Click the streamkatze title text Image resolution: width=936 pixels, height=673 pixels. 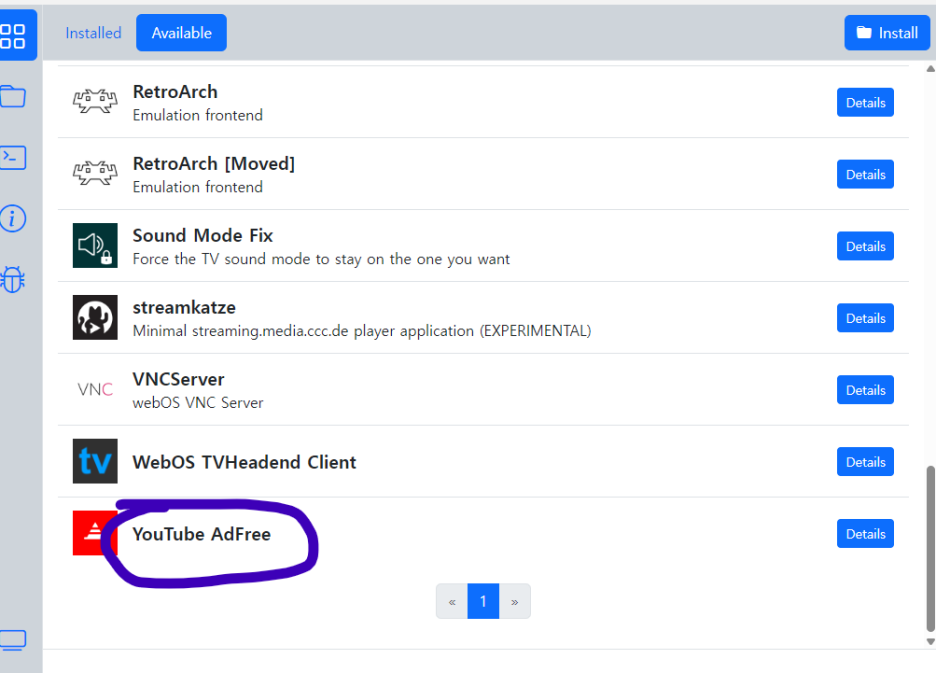tap(184, 307)
